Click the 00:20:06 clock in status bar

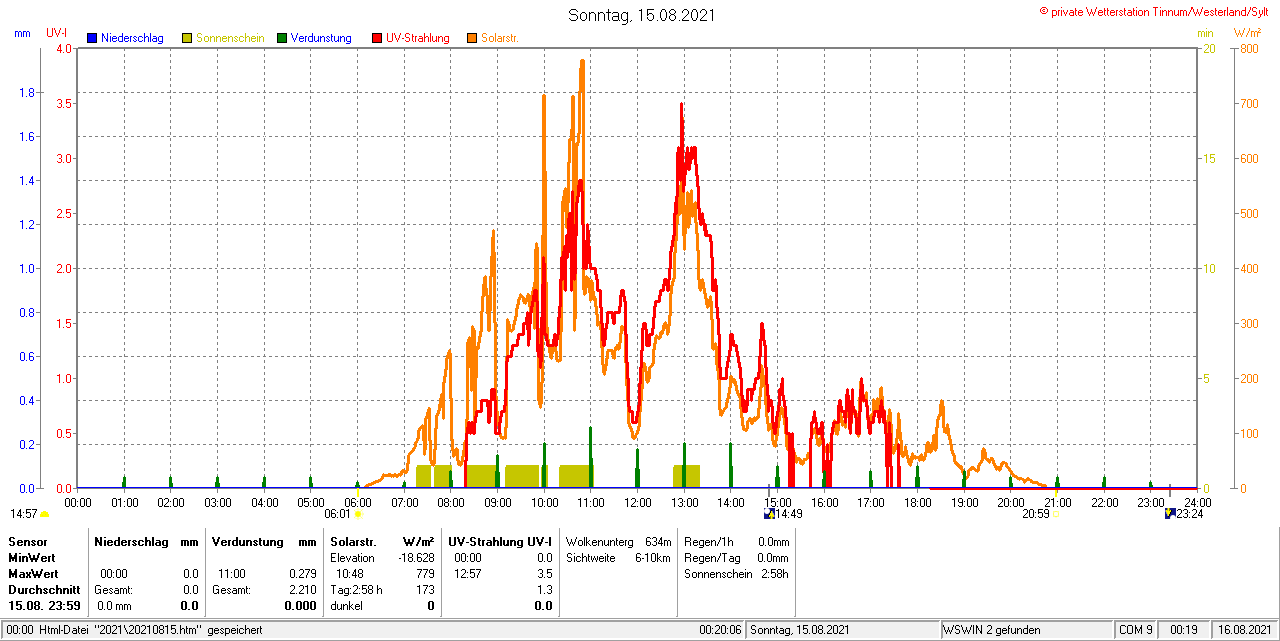click(720, 630)
